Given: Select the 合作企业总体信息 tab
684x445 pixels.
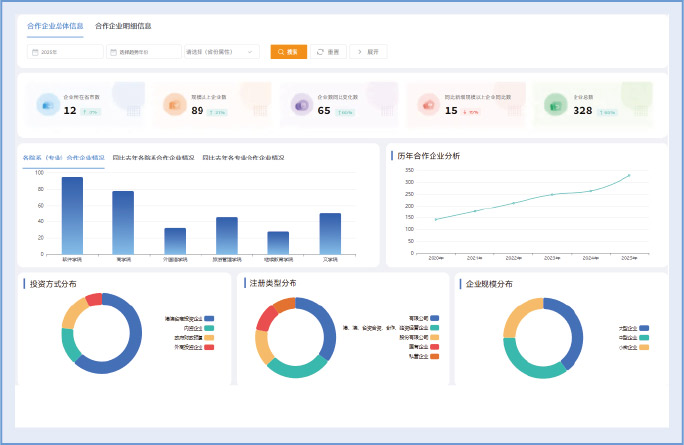Looking at the screenshot, I should [56, 26].
